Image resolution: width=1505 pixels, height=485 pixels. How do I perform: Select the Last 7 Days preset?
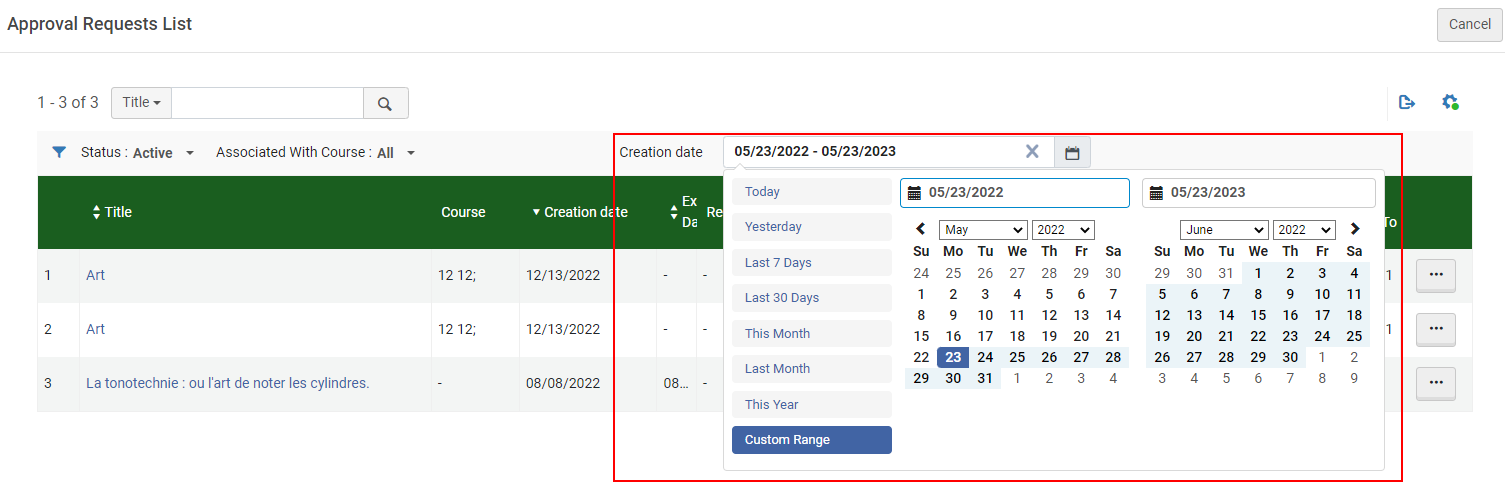point(811,263)
